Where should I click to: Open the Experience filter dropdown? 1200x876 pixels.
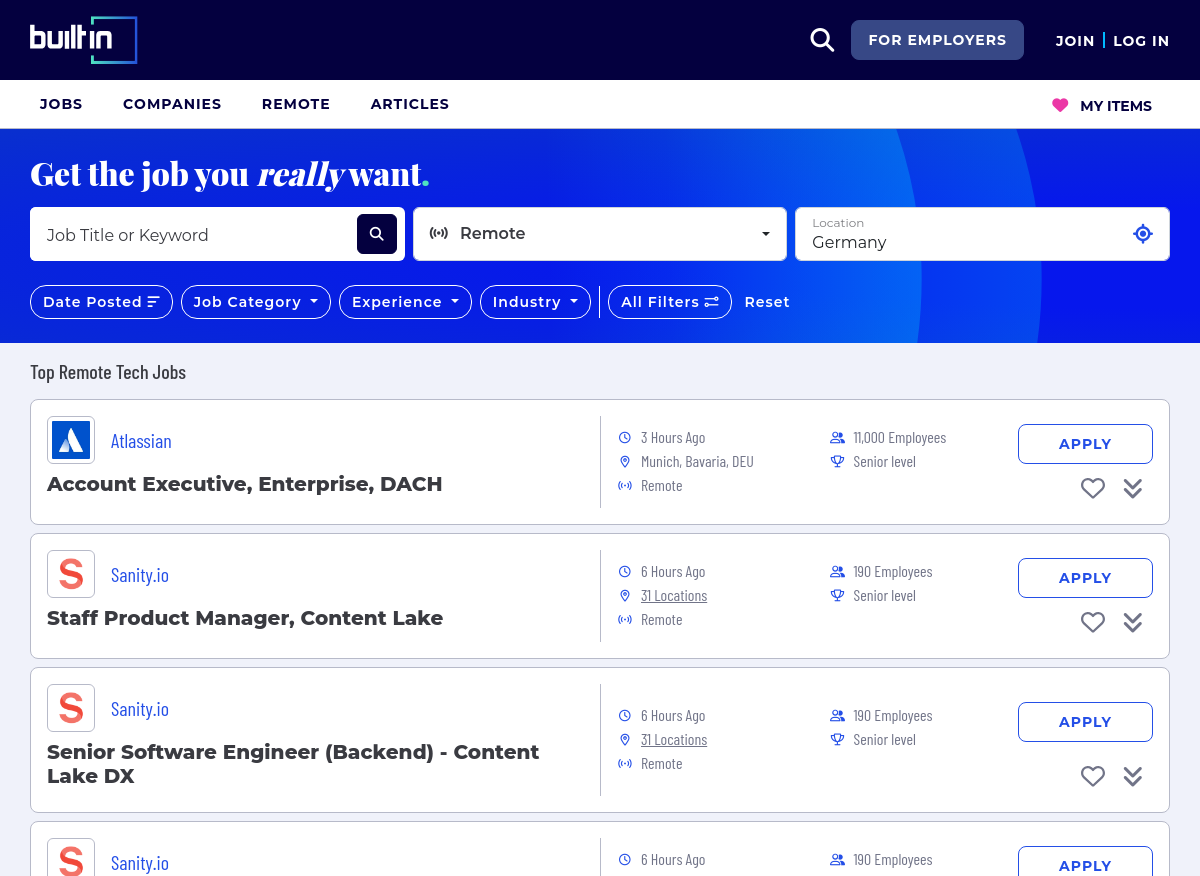coord(405,302)
